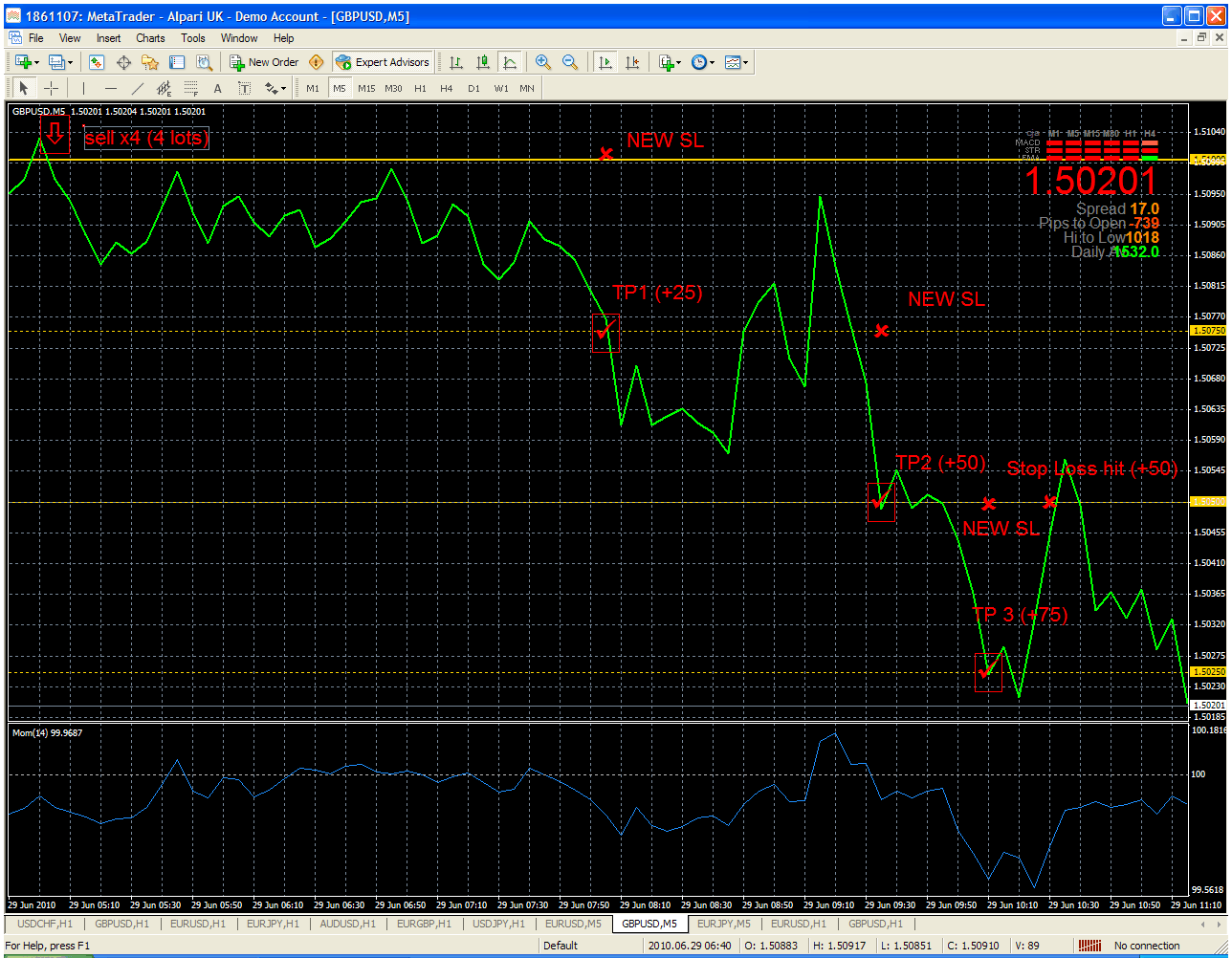Viewport: 1232px width, 958px height.
Task: Open the Help menu
Action: coord(283,38)
